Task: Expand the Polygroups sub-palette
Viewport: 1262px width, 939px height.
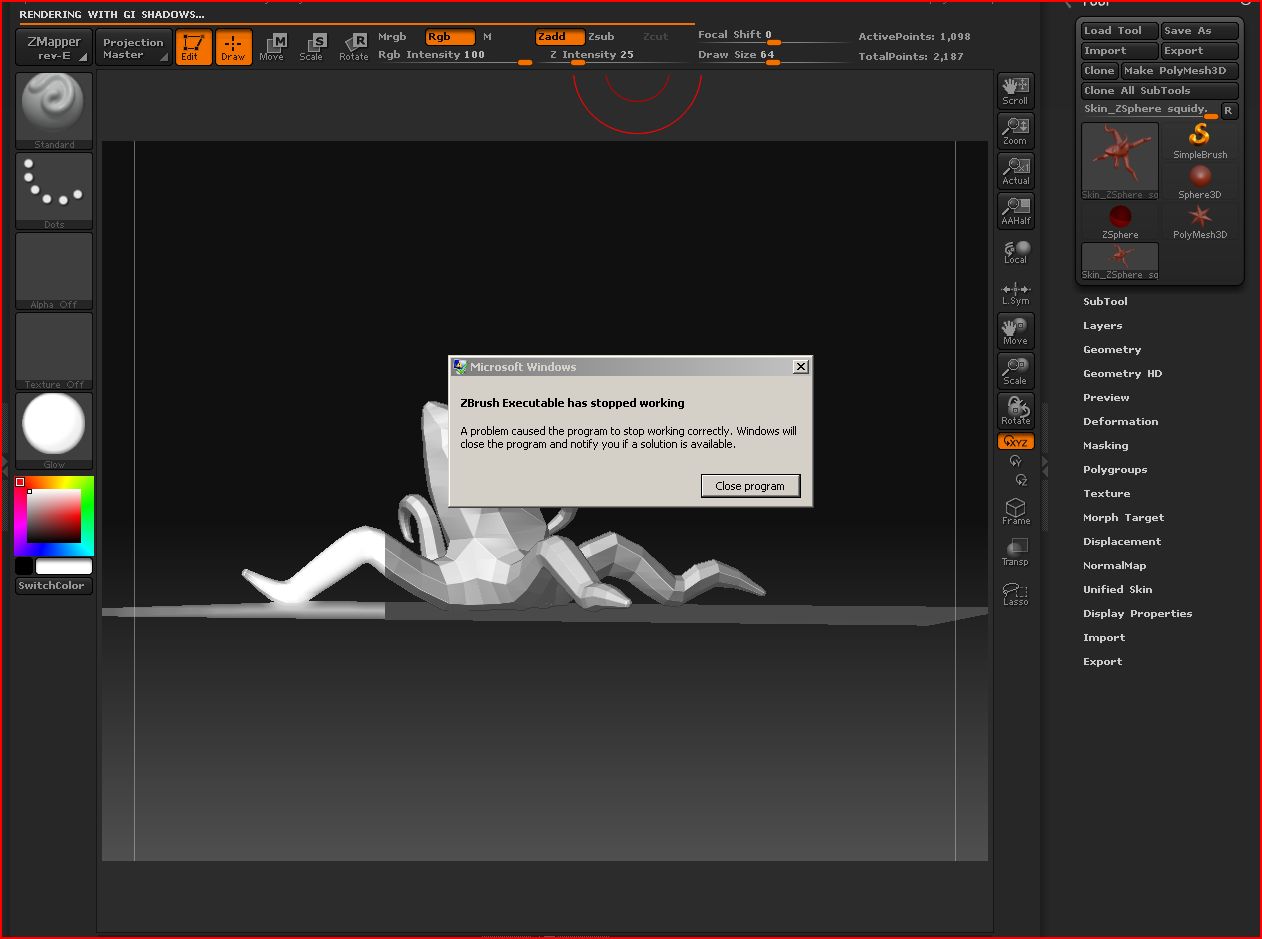Action: pos(1115,469)
